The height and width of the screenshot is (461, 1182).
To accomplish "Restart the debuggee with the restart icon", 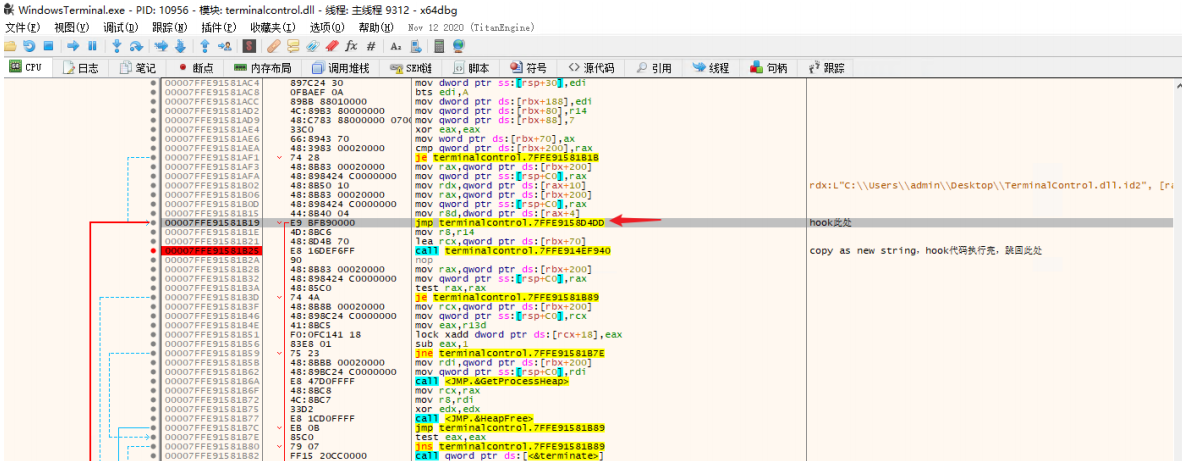I will pos(29,46).
